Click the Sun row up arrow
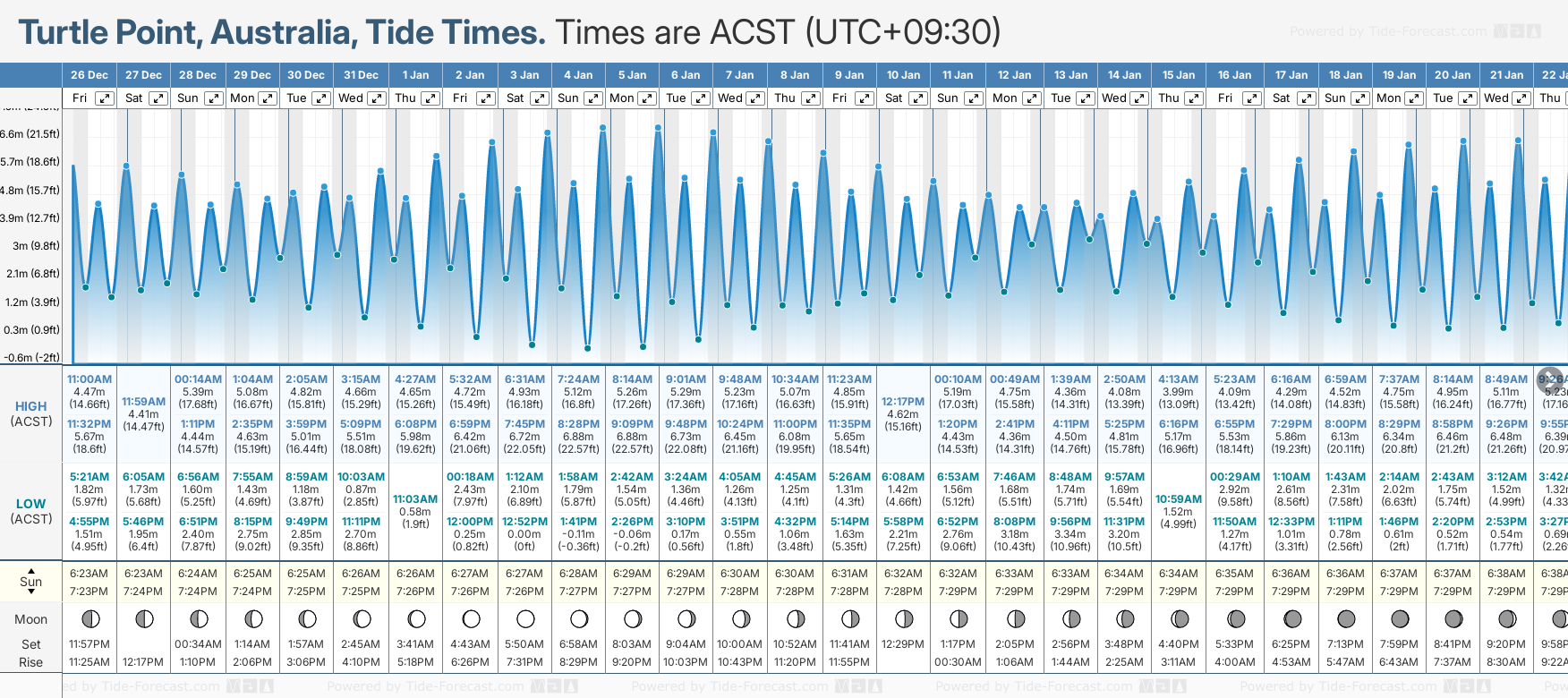 point(31,570)
